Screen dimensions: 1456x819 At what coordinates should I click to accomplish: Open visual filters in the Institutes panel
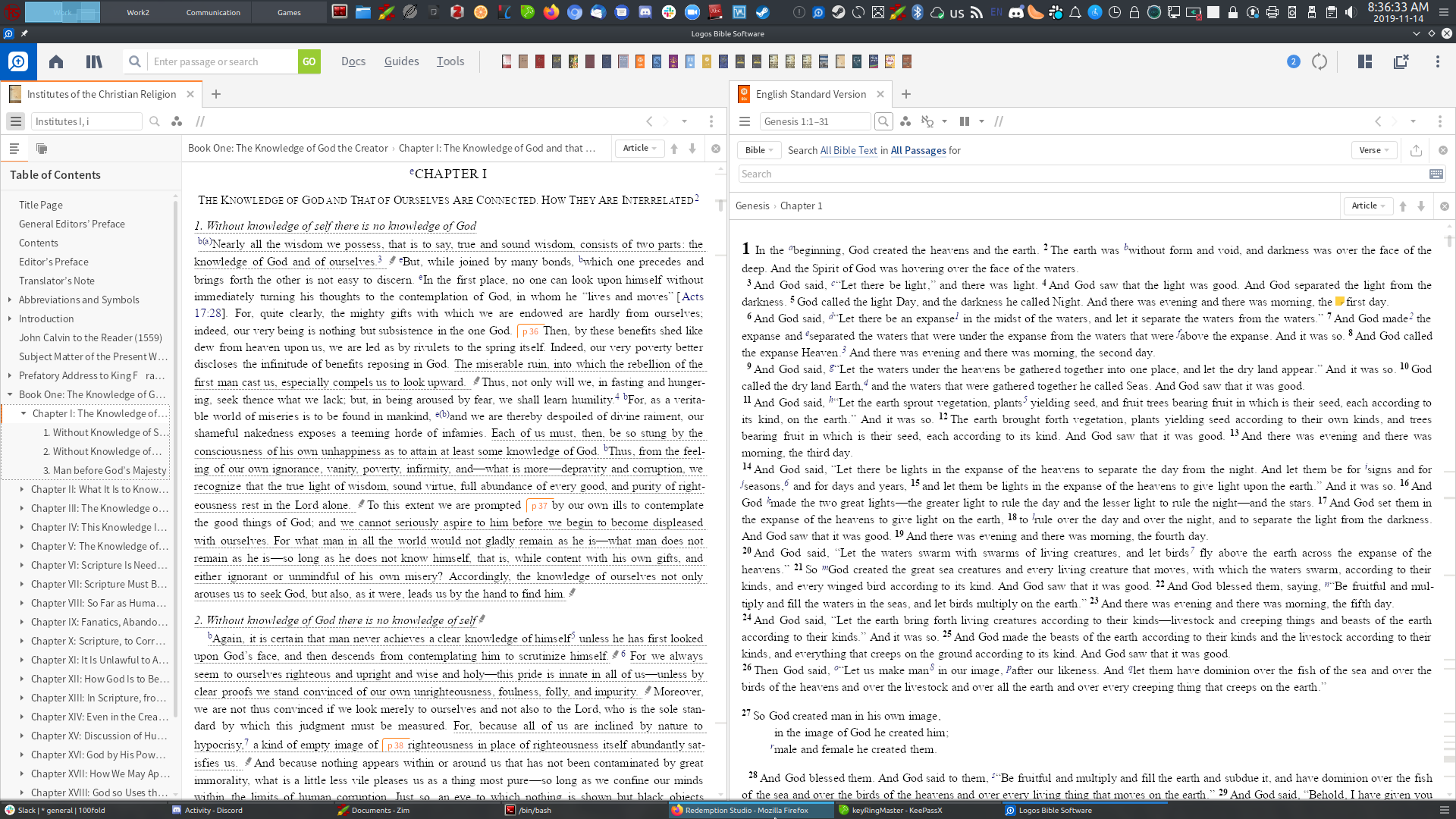[x=177, y=121]
